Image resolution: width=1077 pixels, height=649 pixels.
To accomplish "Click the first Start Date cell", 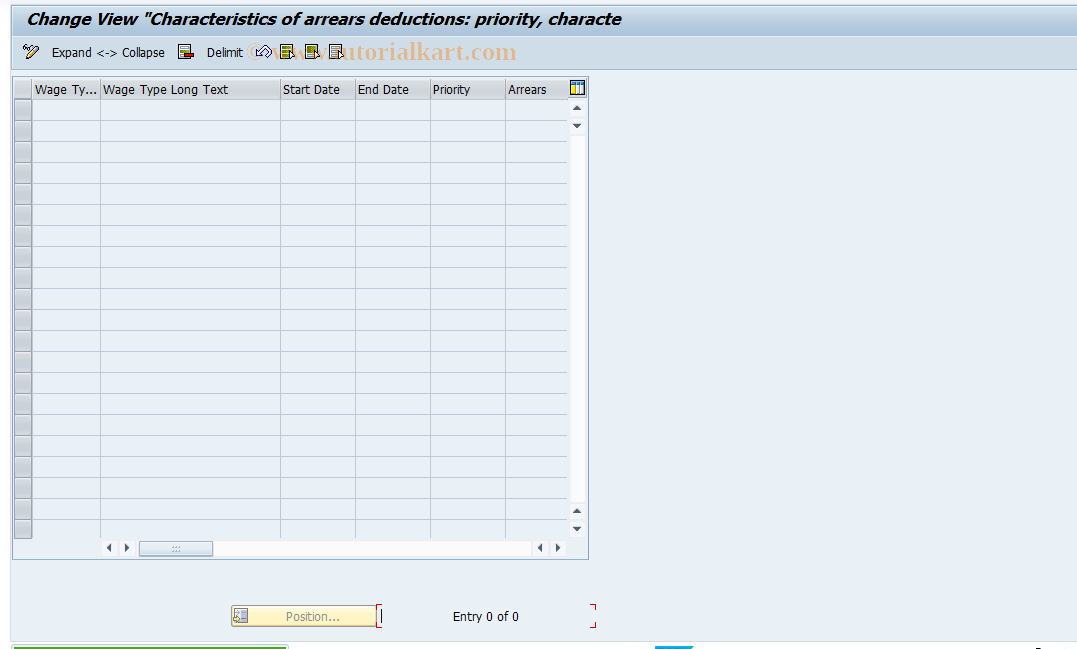I will pos(318,110).
